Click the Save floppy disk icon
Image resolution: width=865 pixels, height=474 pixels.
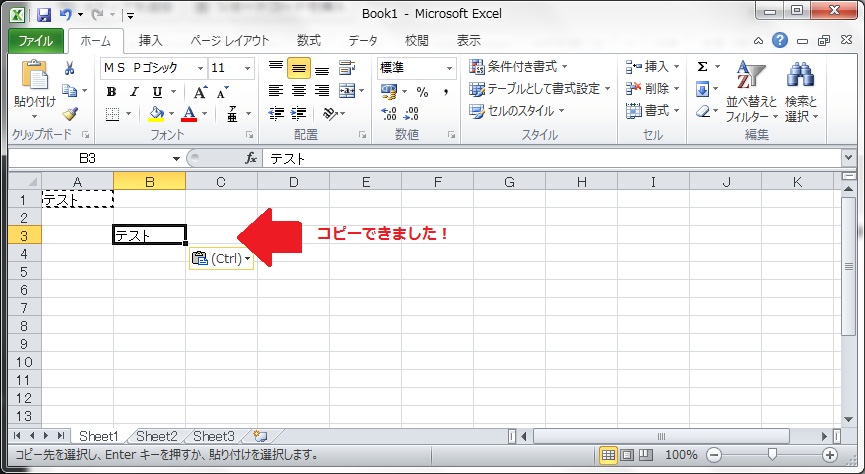[44, 15]
